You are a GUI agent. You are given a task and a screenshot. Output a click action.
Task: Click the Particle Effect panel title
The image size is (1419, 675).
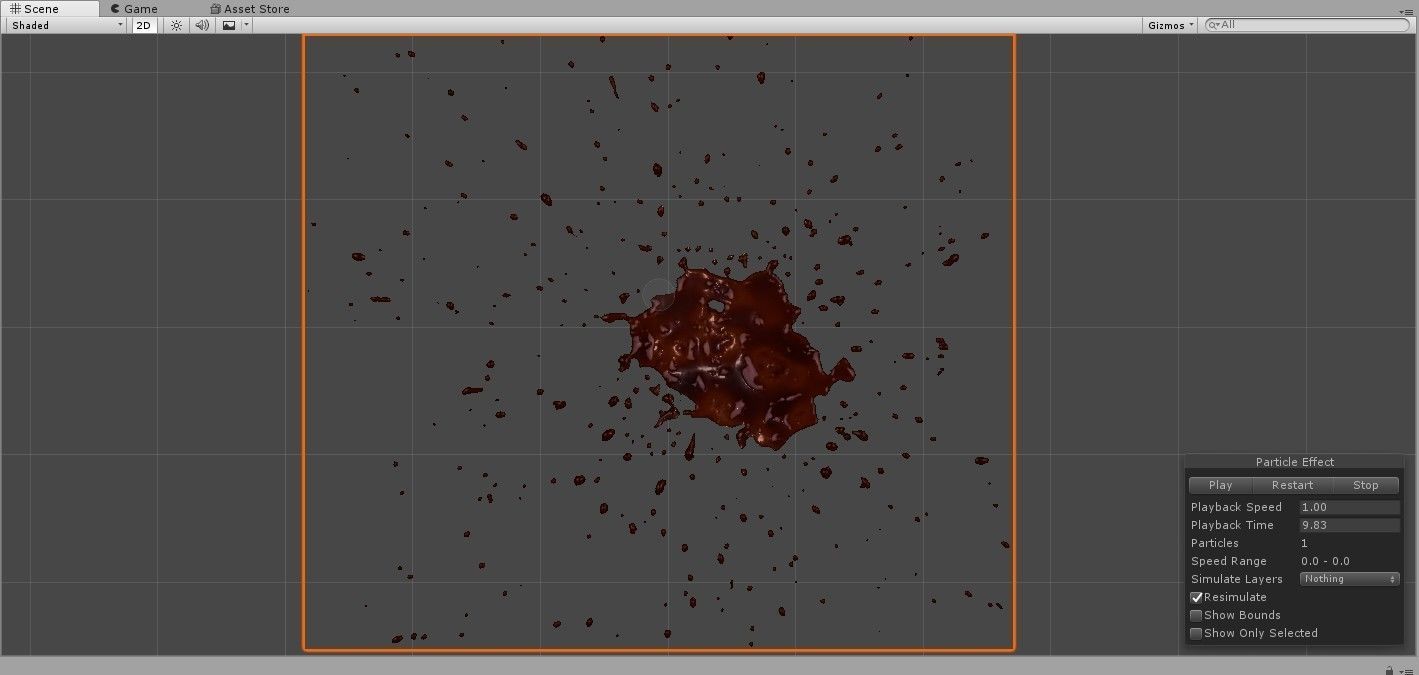1295,462
